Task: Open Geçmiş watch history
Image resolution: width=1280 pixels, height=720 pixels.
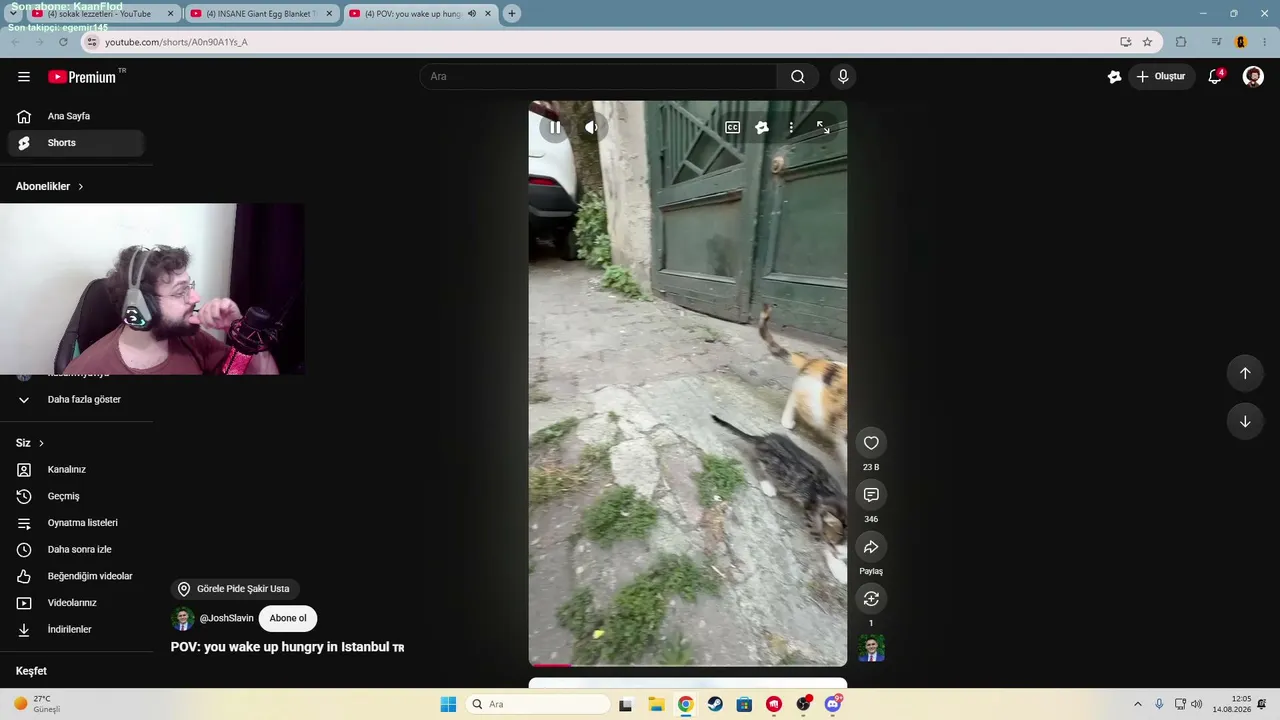Action: click(76, 496)
